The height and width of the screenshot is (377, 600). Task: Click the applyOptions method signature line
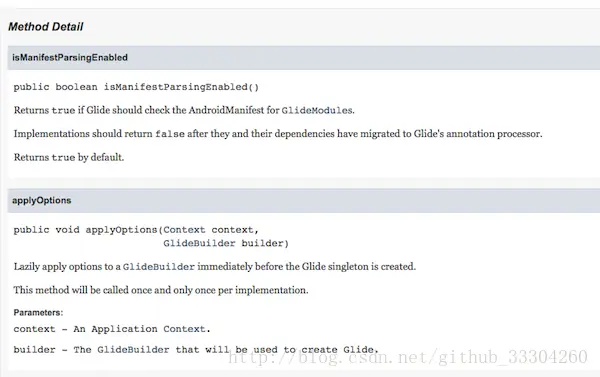click(x=136, y=230)
